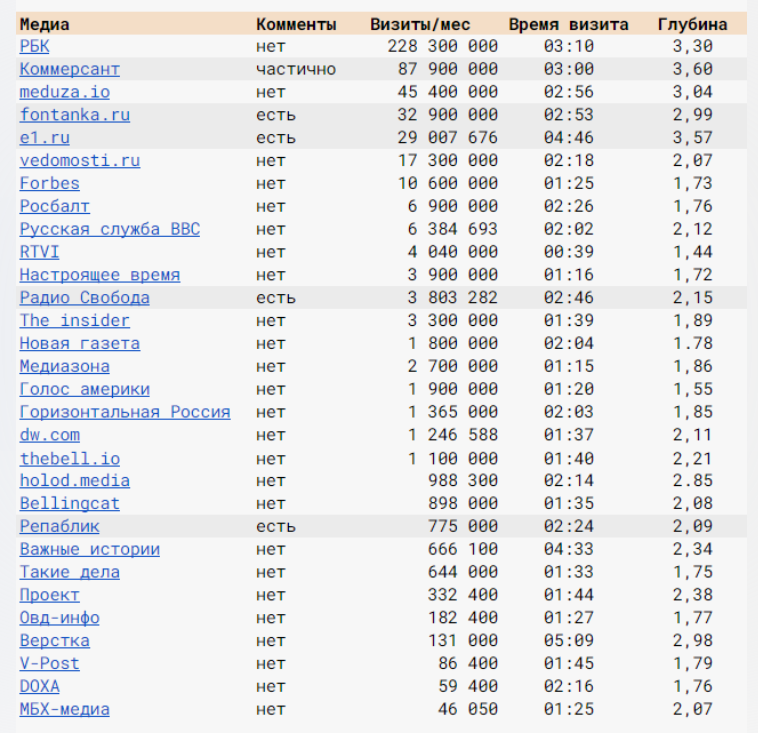
Task: Select the 87 900 000 visits value
Action: coord(448,69)
